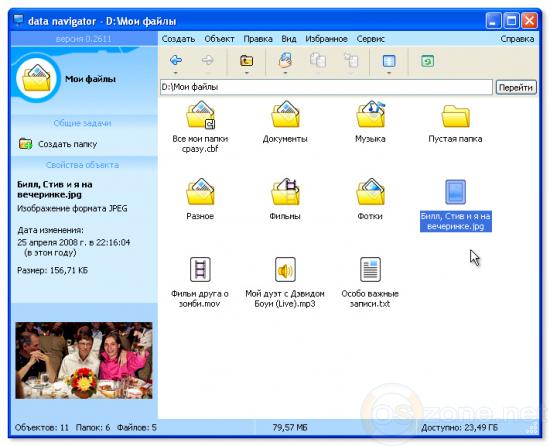Open the Создать menu

coord(178,39)
